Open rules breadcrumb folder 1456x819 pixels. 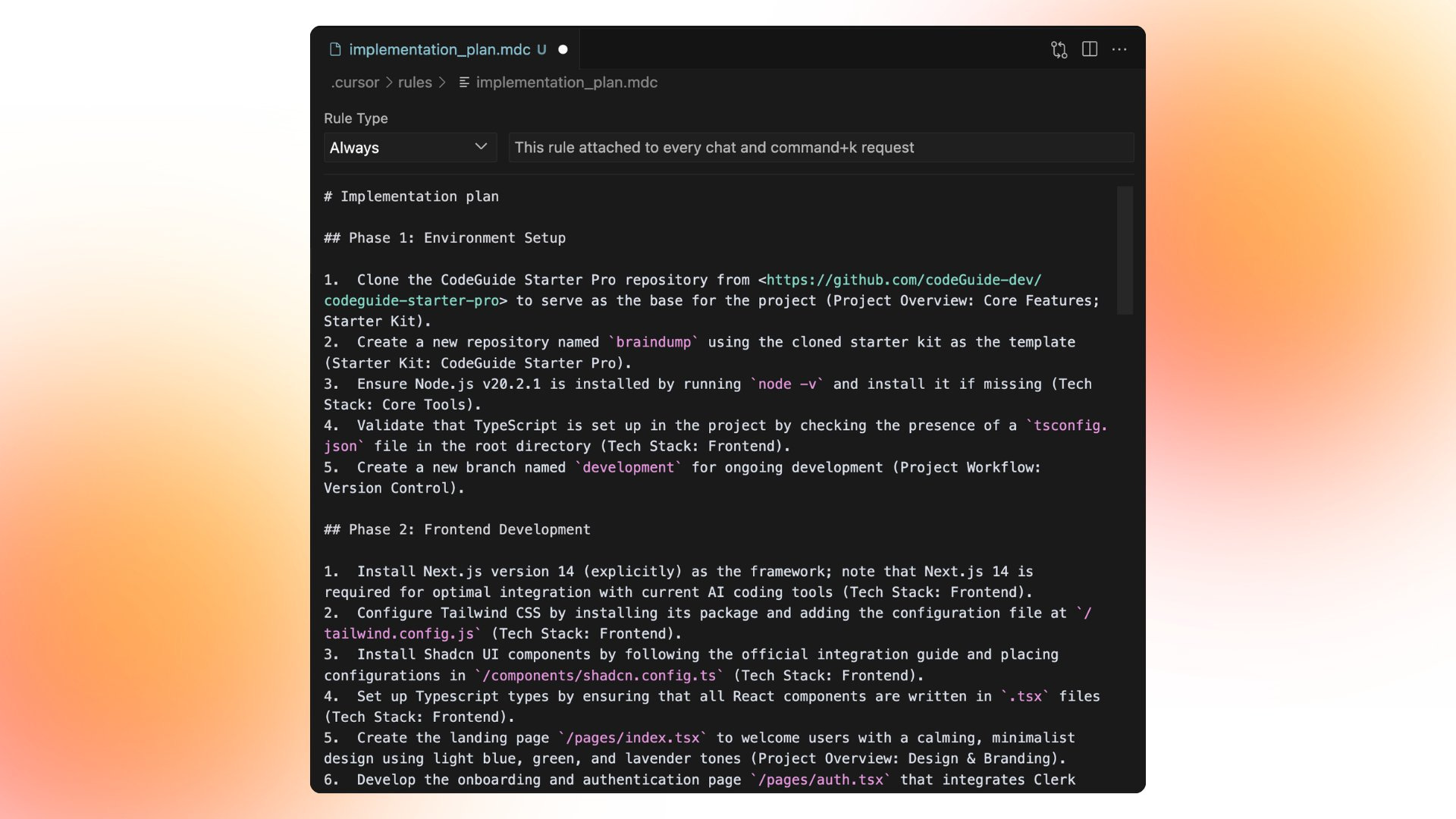(415, 82)
